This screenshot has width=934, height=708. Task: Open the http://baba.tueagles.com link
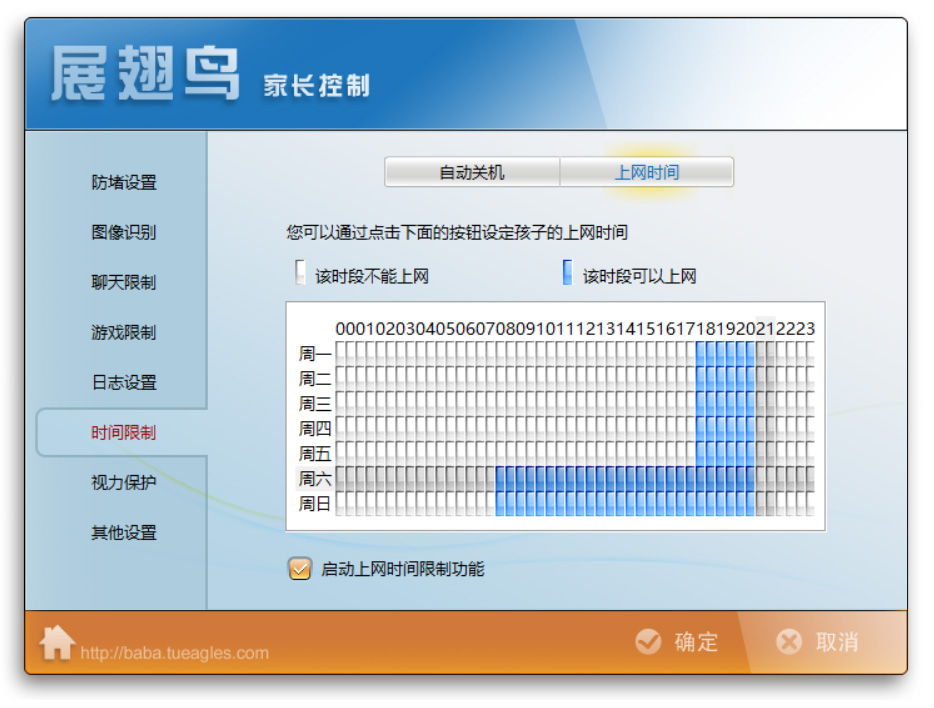point(175,653)
